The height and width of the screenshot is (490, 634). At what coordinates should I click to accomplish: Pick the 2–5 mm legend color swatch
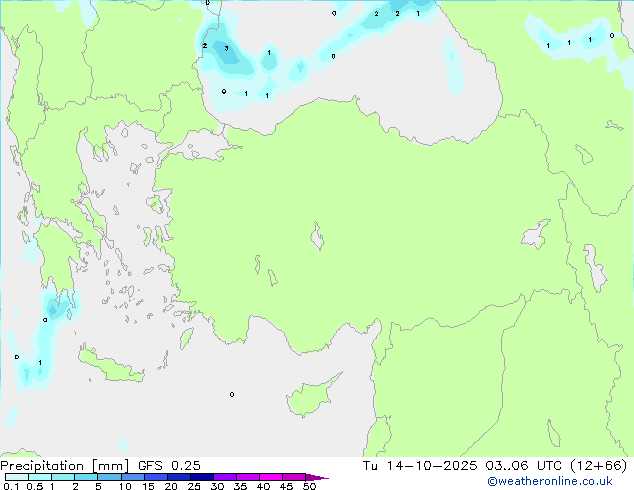pyautogui.click(x=86, y=477)
